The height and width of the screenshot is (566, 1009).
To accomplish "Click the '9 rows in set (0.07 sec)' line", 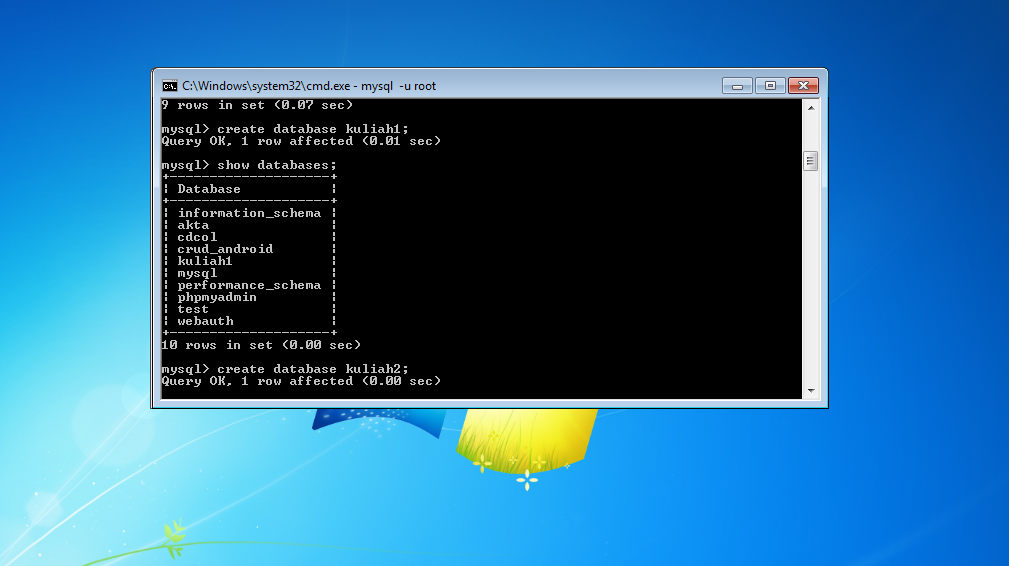I will (x=257, y=105).
